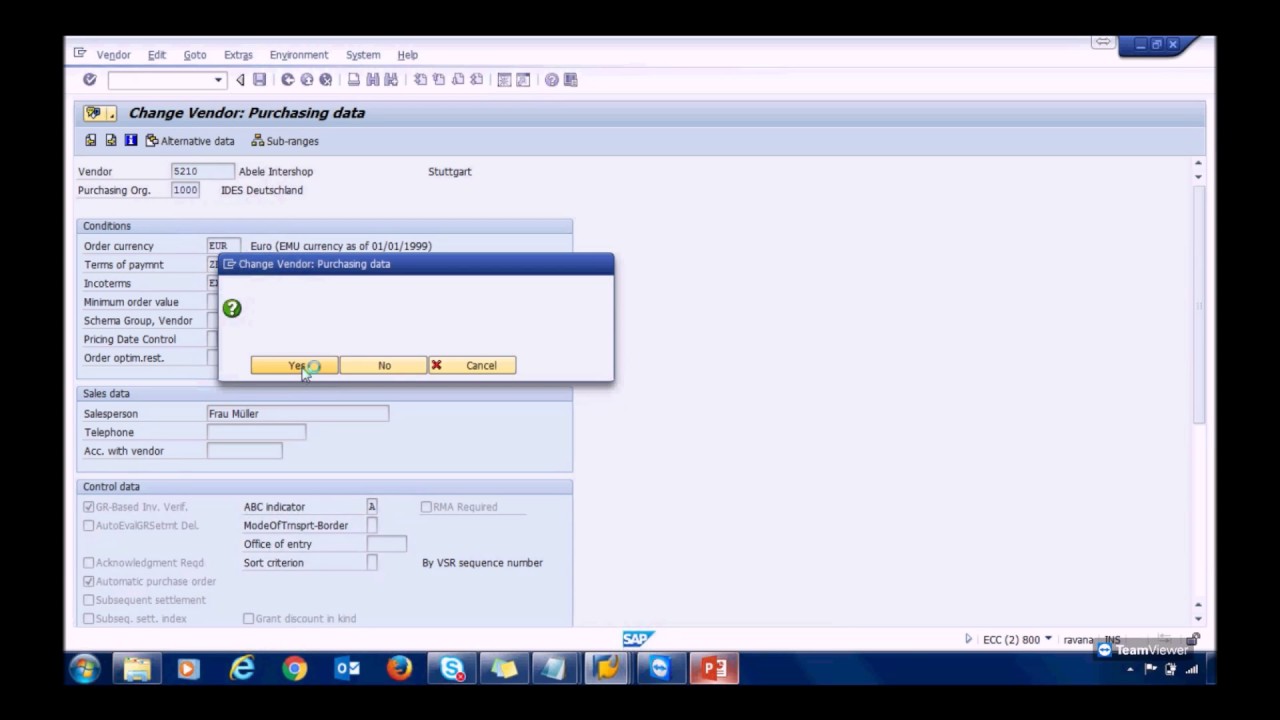The image size is (1280, 720).
Task: Click the Office of entry input field
Action: point(386,544)
